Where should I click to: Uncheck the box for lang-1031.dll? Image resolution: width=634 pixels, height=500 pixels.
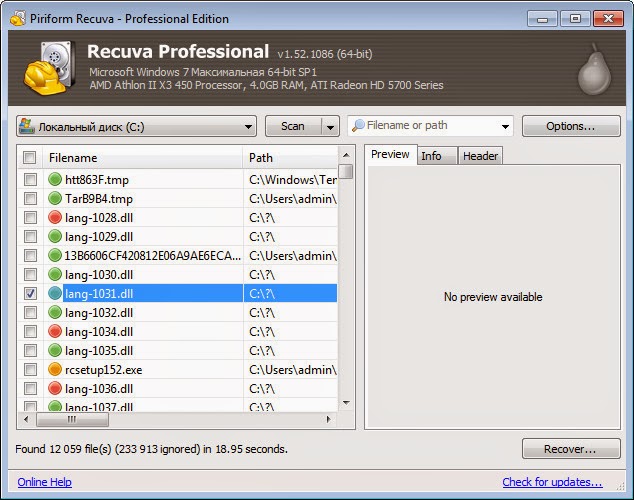tap(30, 293)
